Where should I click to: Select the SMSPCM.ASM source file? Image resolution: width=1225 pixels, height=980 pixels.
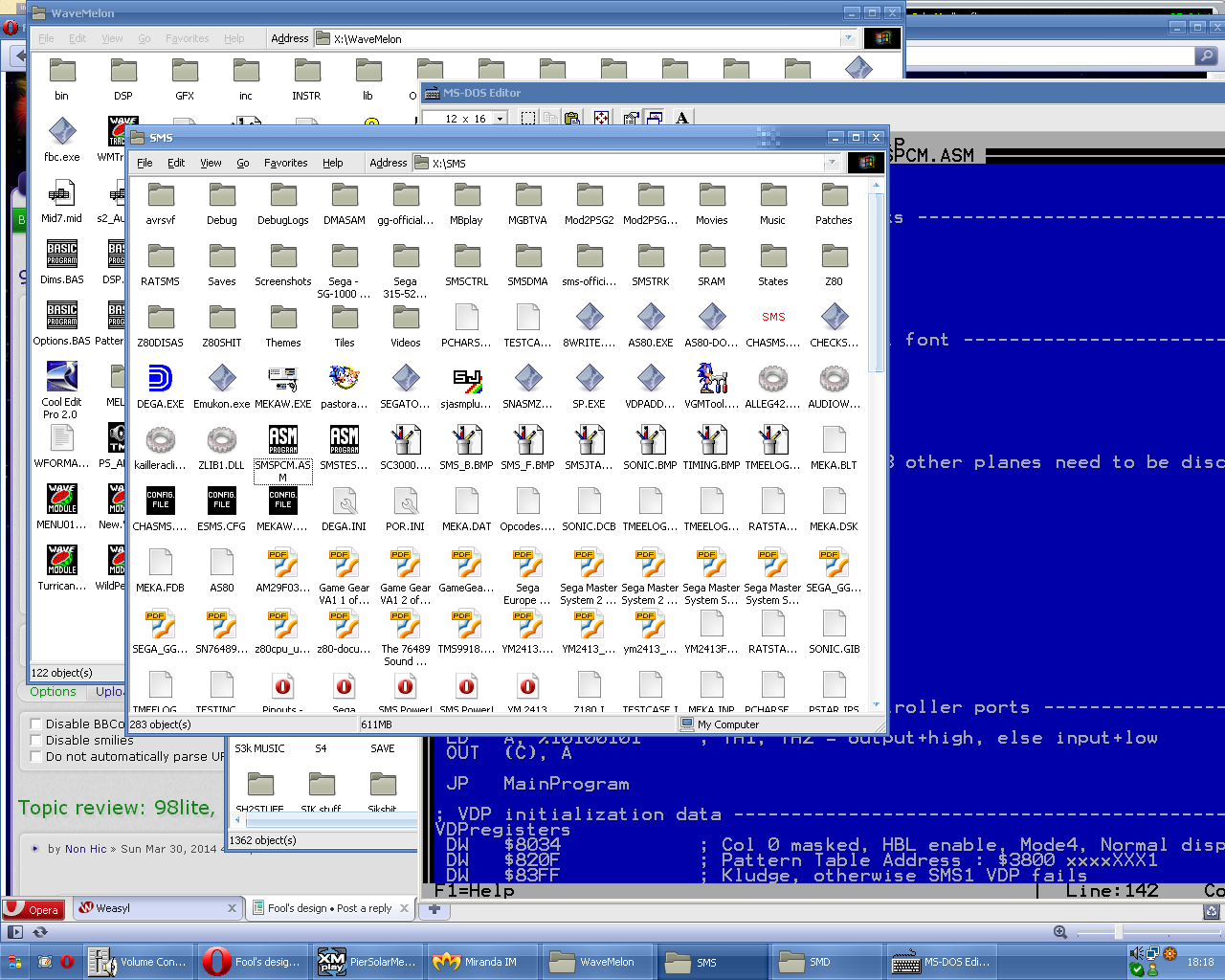283,440
